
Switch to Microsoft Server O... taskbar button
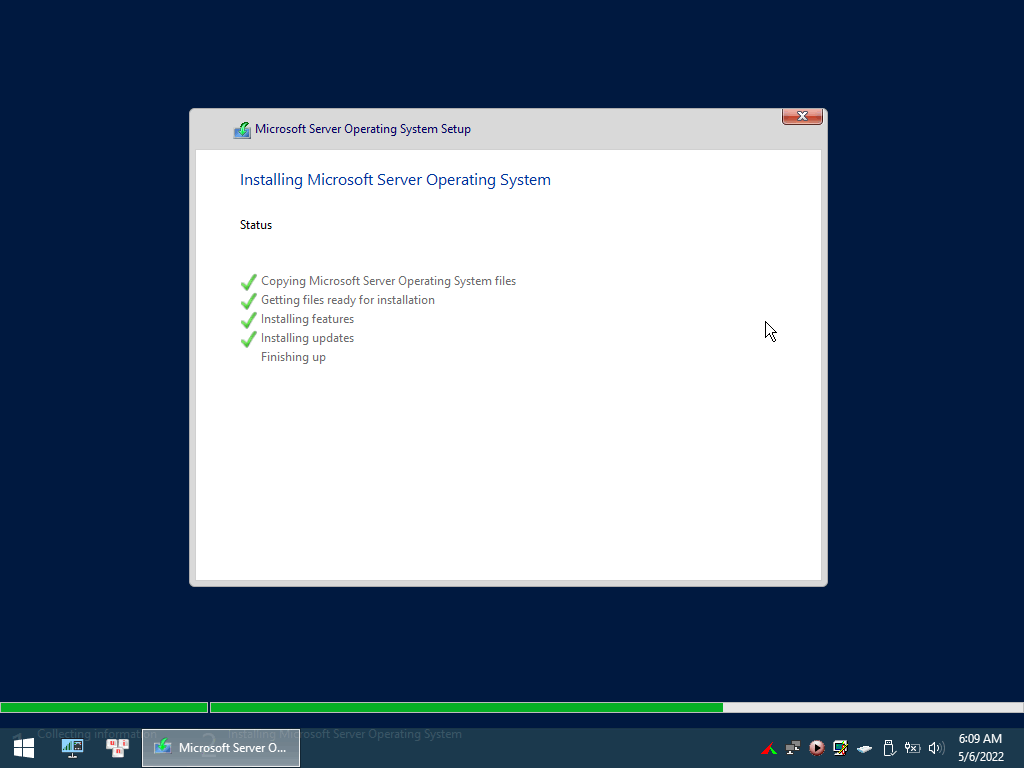221,748
